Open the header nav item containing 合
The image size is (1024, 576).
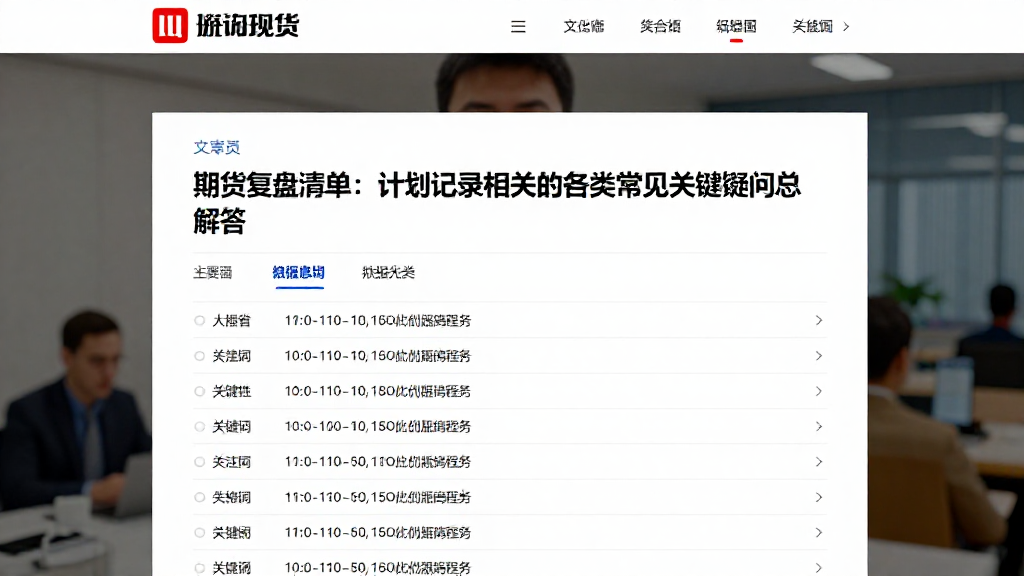[x=660, y=27]
